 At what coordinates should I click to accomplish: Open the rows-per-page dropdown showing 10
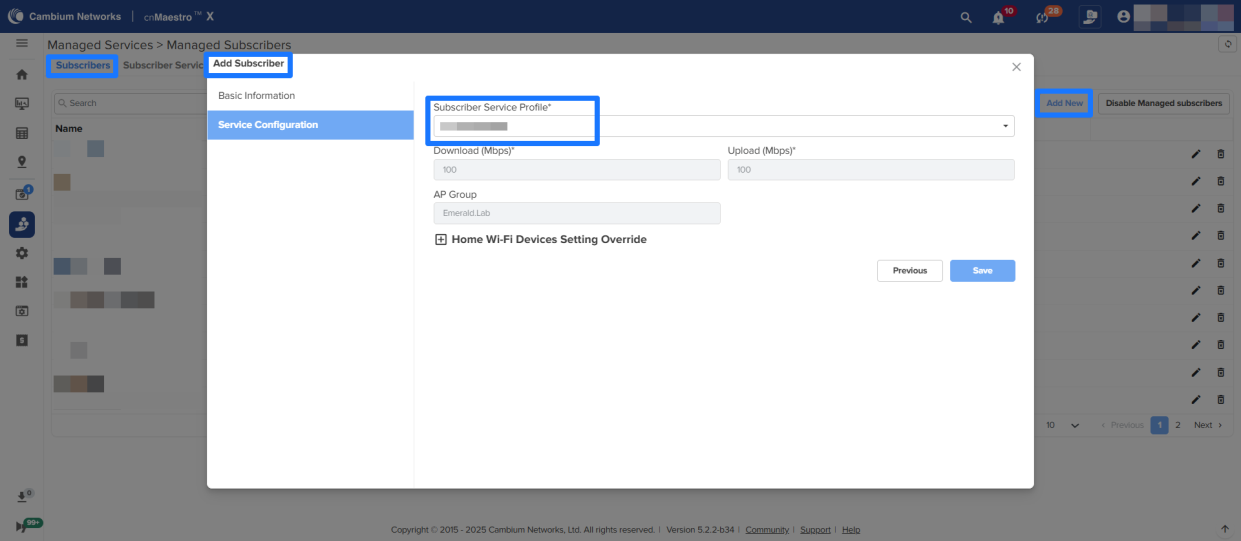pos(1062,425)
